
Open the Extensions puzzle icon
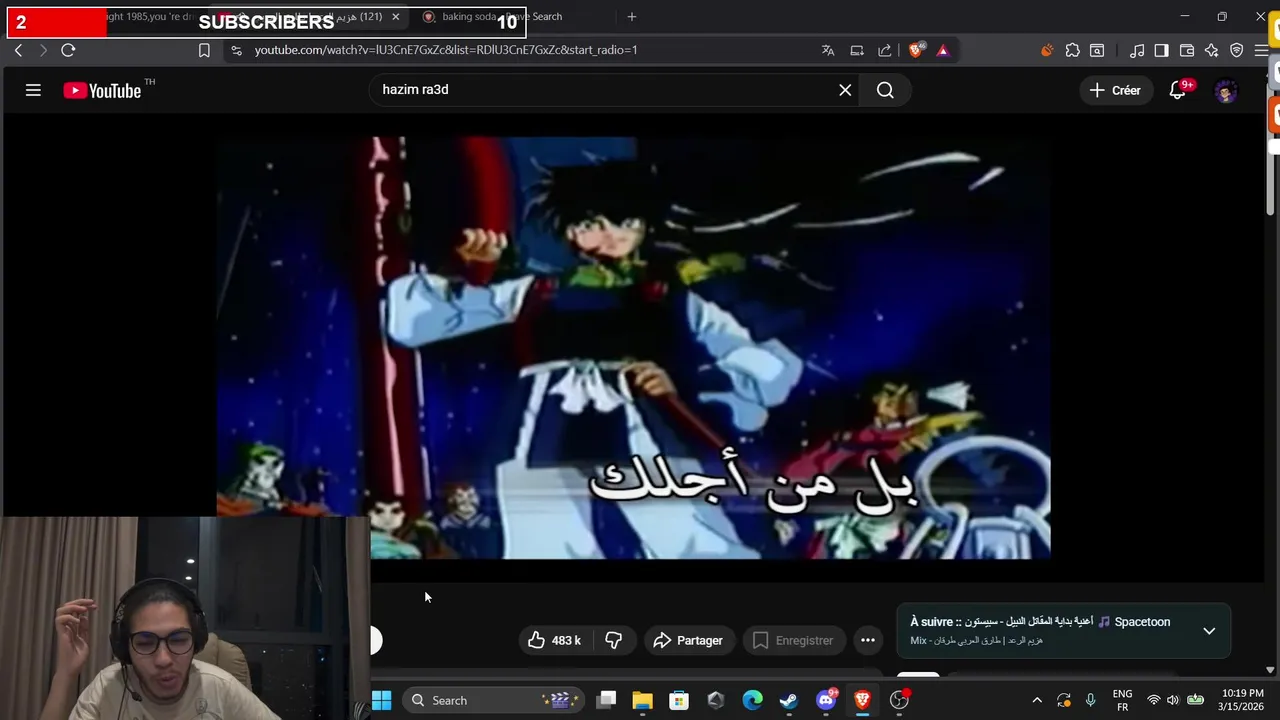[x=1072, y=50]
